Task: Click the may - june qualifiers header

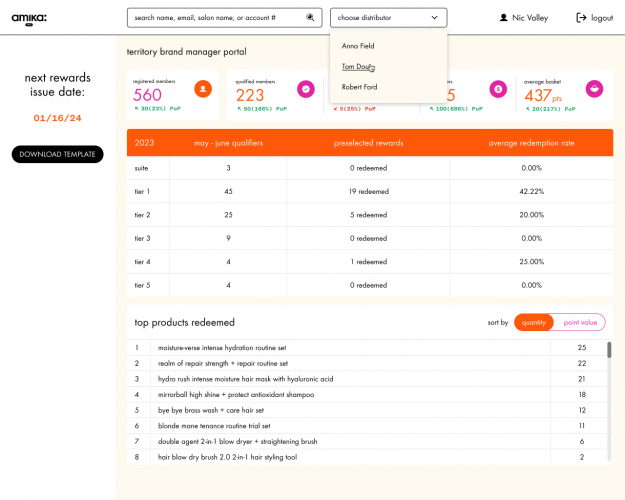Action: [x=228, y=143]
